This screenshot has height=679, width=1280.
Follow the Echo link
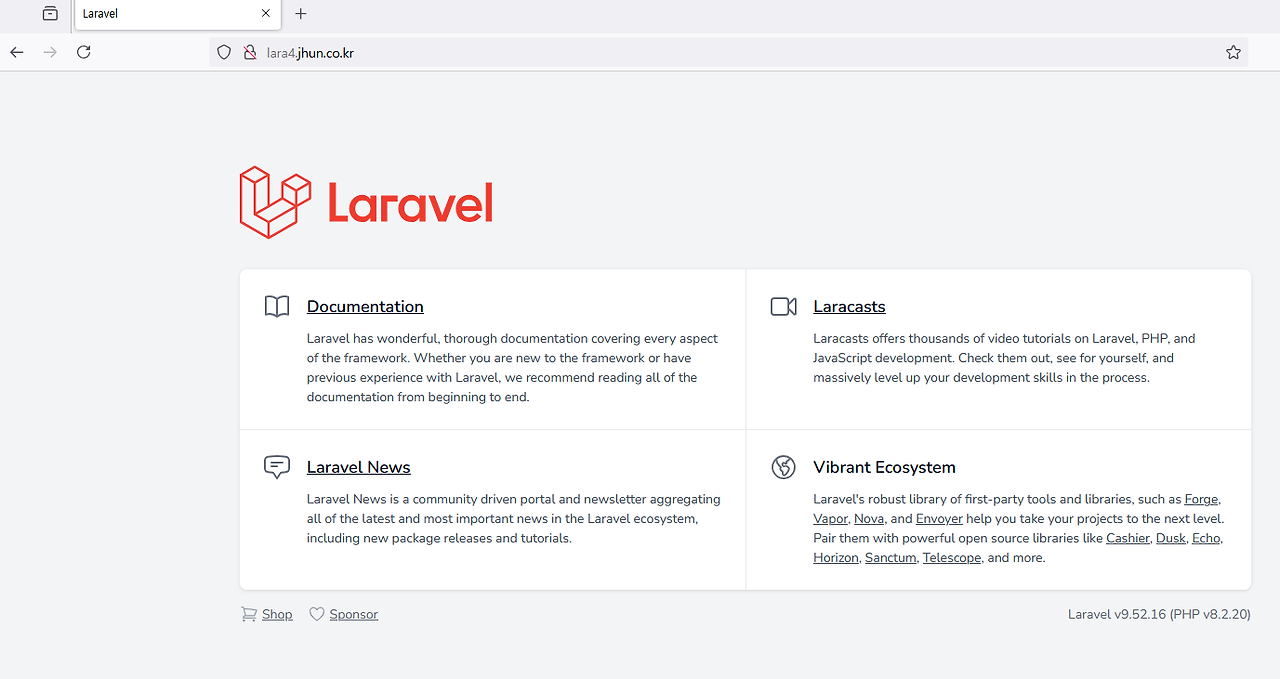[x=1206, y=538]
